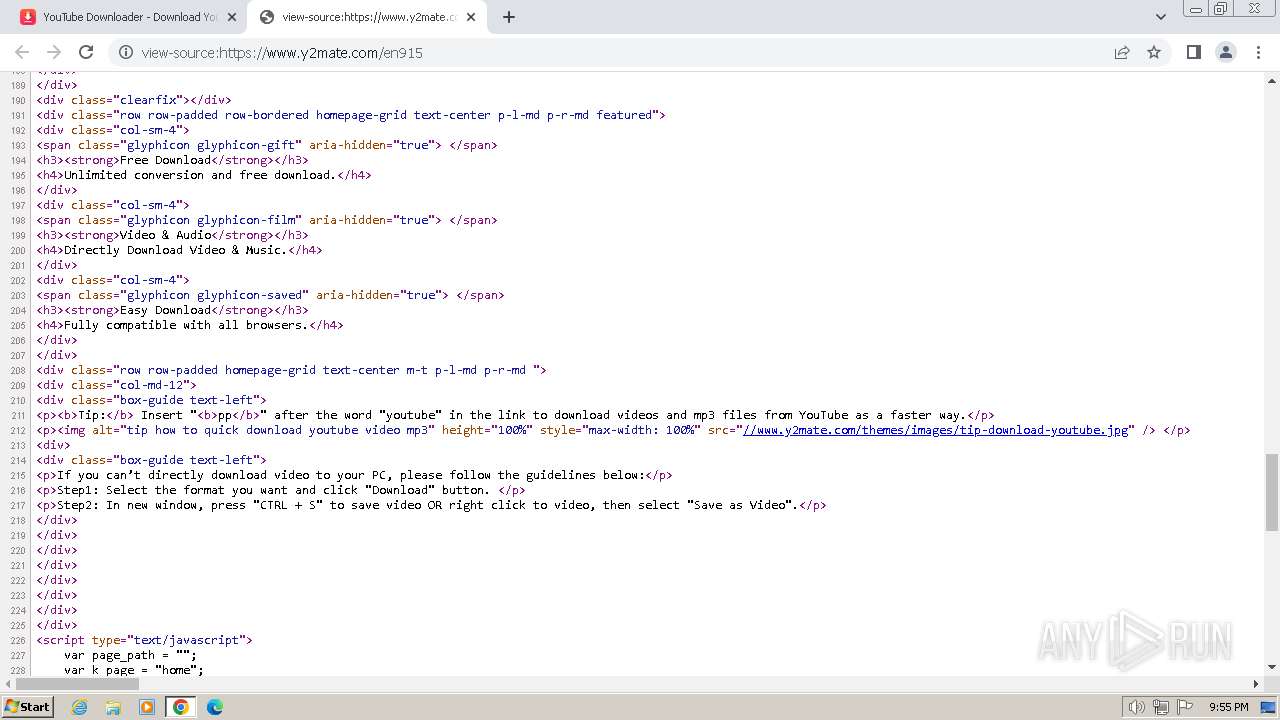Open Chrome's three-dot menu
Image resolution: width=1280 pixels, height=720 pixels.
click(1258, 52)
